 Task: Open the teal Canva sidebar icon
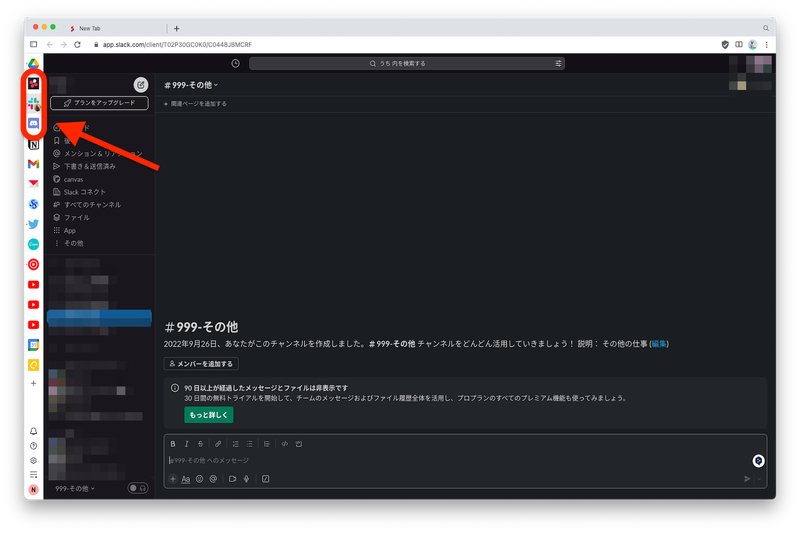click(x=33, y=244)
